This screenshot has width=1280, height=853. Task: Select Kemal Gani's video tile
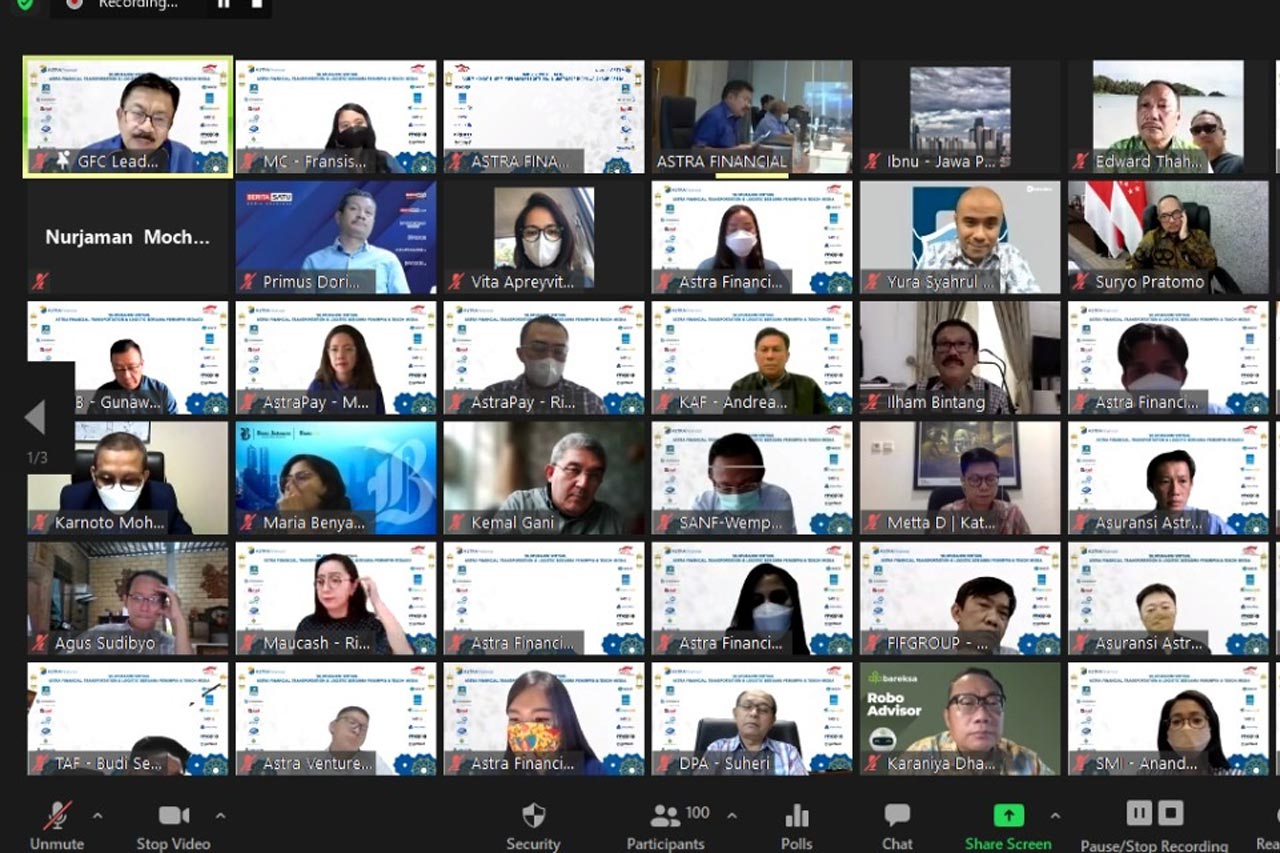(x=544, y=478)
